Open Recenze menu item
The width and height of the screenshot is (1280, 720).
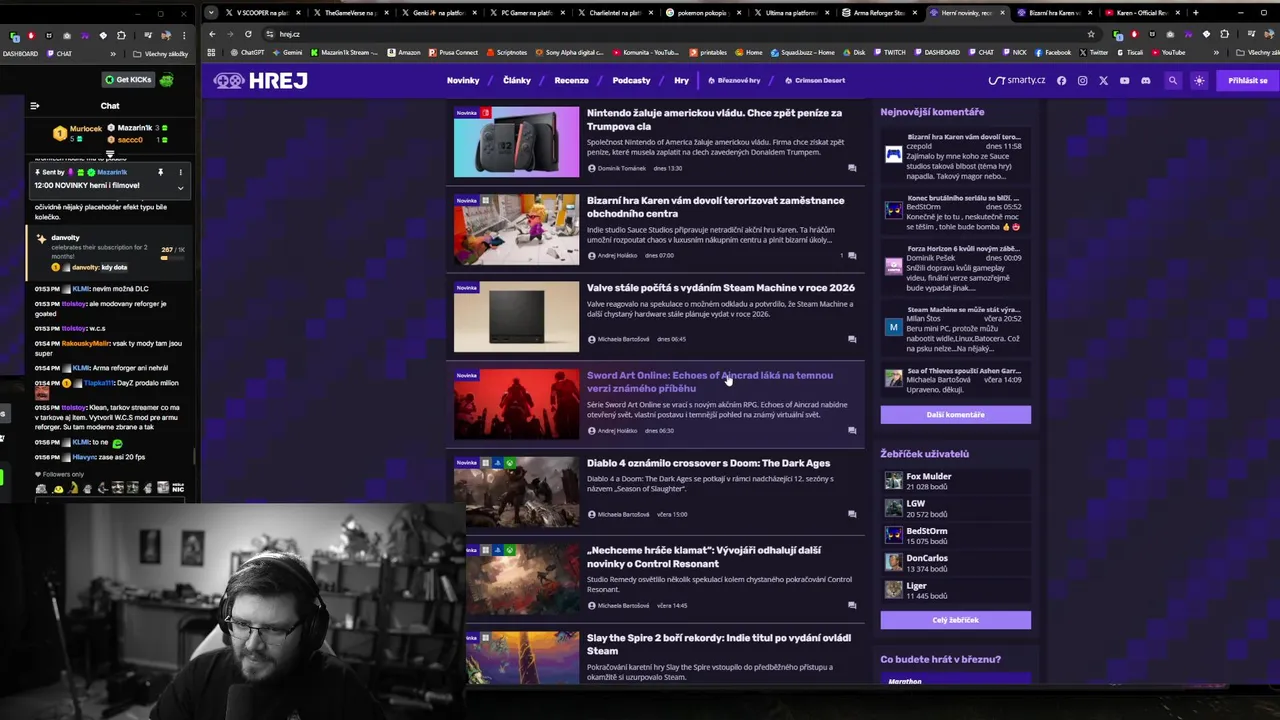tap(571, 80)
